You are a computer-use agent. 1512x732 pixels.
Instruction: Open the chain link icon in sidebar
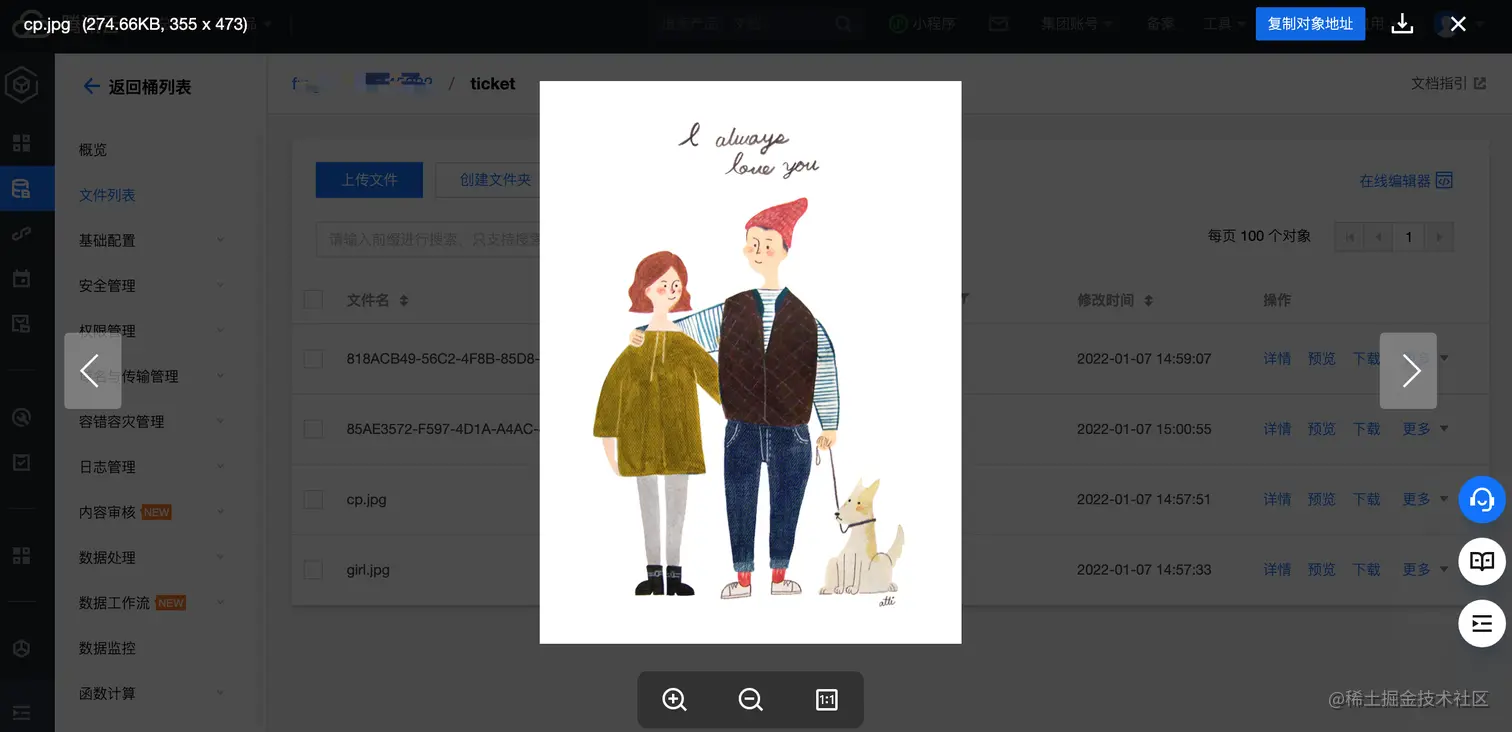[x=21, y=234]
